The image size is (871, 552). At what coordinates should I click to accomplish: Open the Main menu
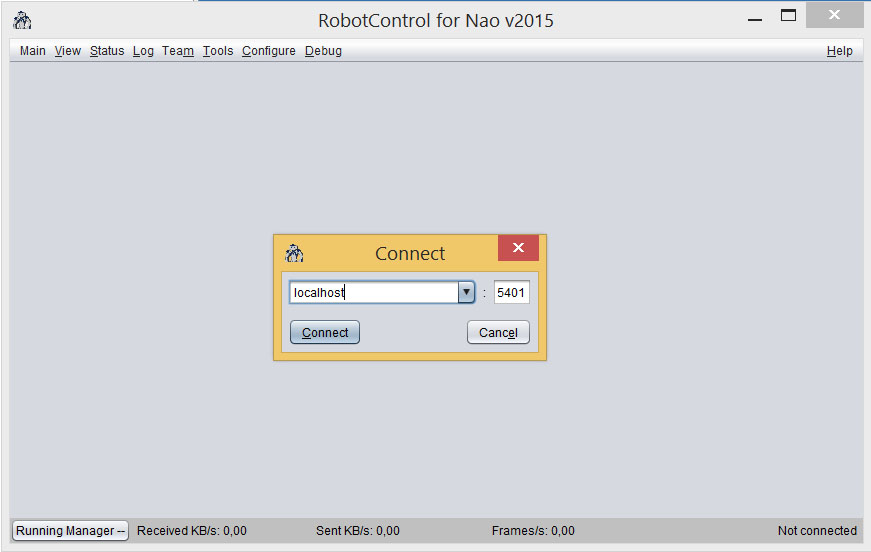click(33, 51)
